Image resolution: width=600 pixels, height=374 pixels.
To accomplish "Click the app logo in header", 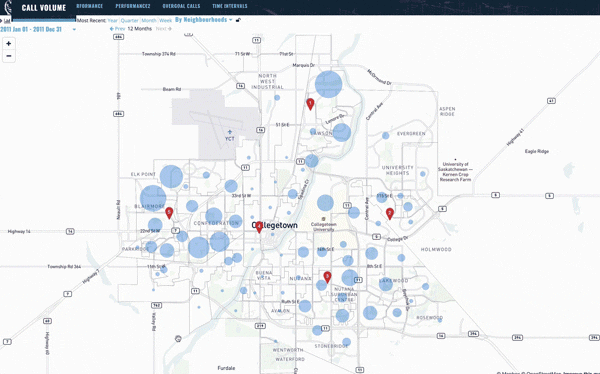I will click(8, 7).
